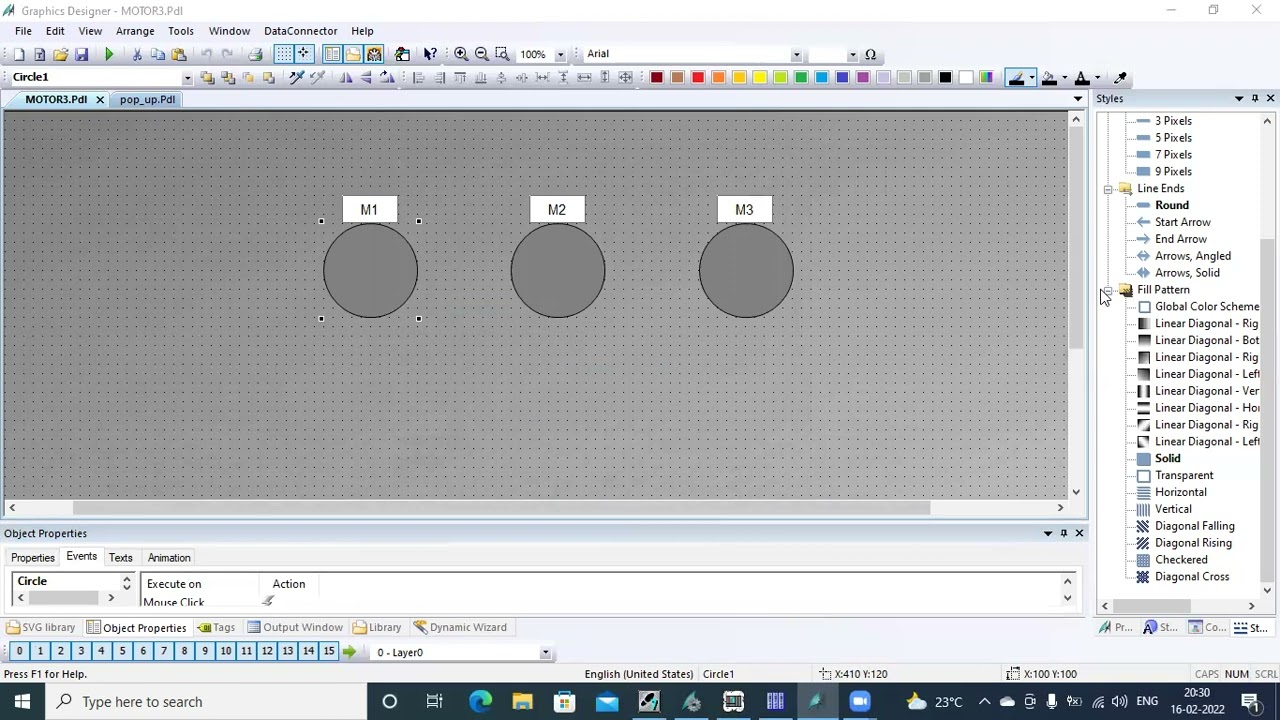Click the Windows search box
The image size is (1280, 720).
[205, 702]
